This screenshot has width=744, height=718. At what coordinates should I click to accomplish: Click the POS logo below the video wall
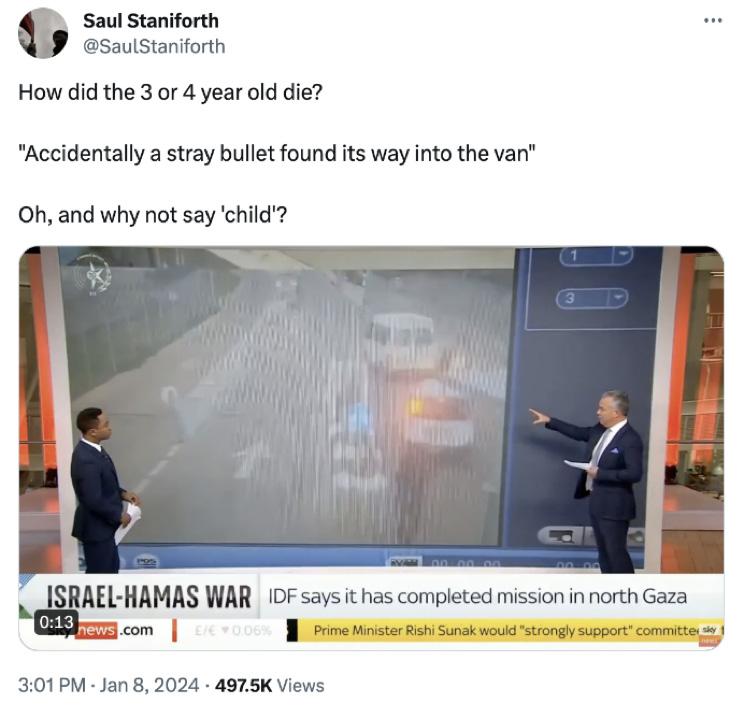[148, 562]
